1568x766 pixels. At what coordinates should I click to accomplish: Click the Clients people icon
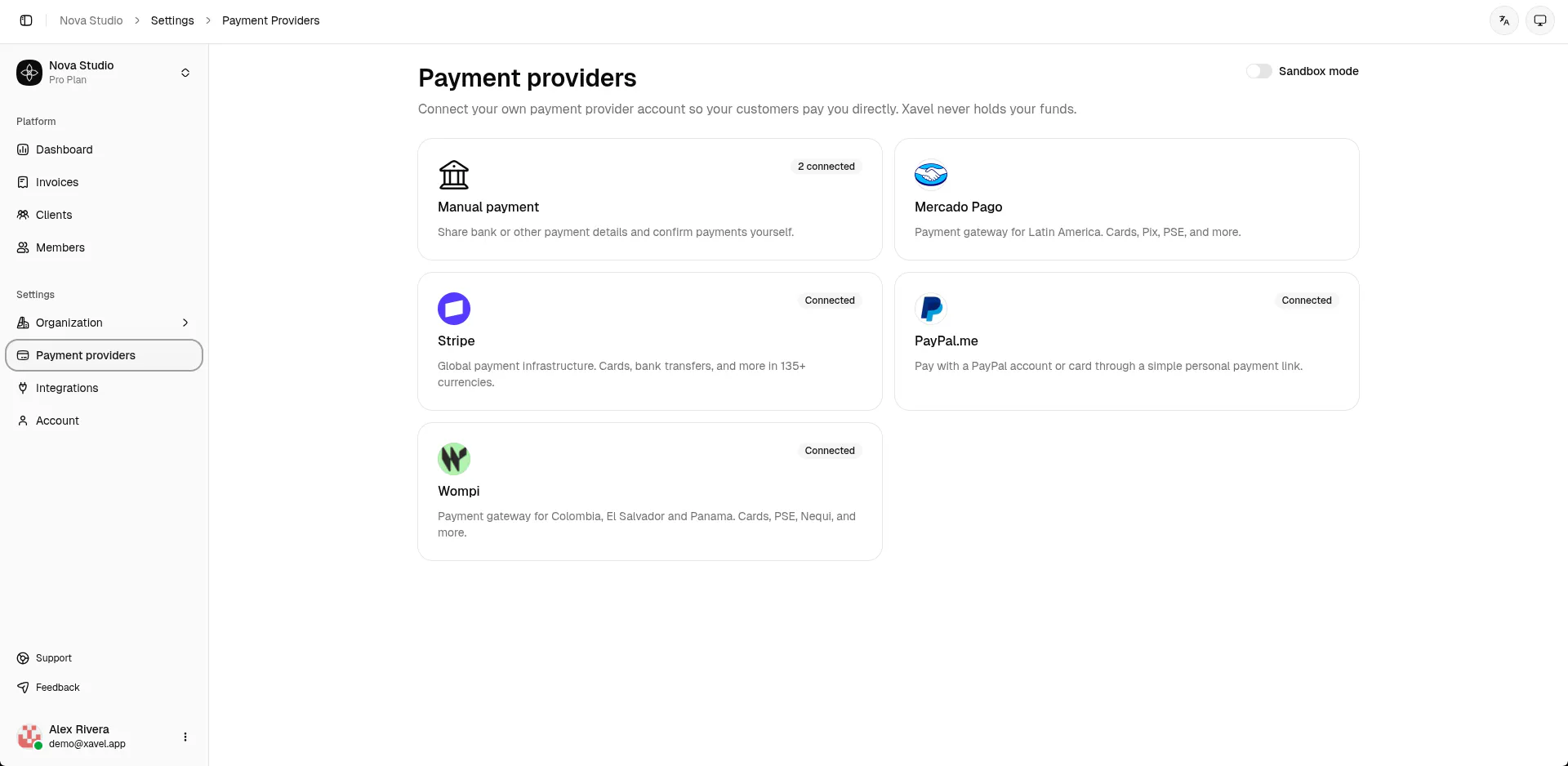pyautogui.click(x=23, y=215)
